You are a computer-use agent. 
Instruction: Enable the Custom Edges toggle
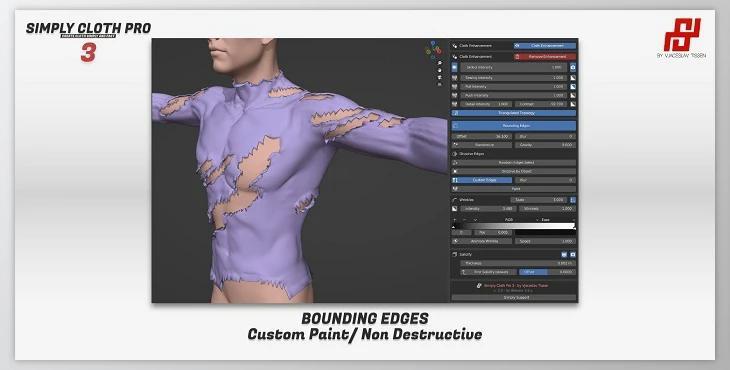(481, 180)
